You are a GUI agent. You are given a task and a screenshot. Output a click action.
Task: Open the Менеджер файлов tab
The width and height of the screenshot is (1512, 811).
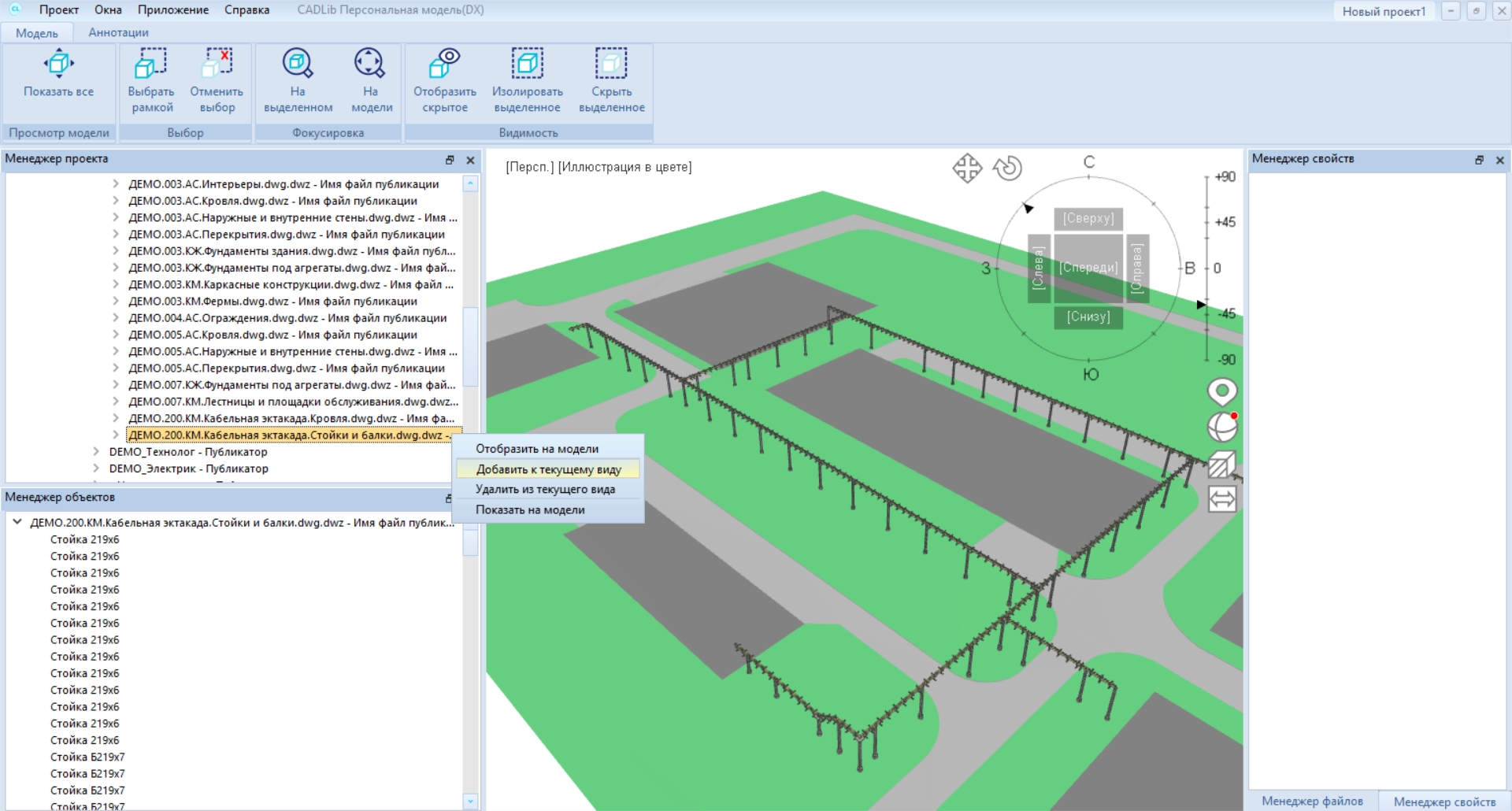[1311, 801]
